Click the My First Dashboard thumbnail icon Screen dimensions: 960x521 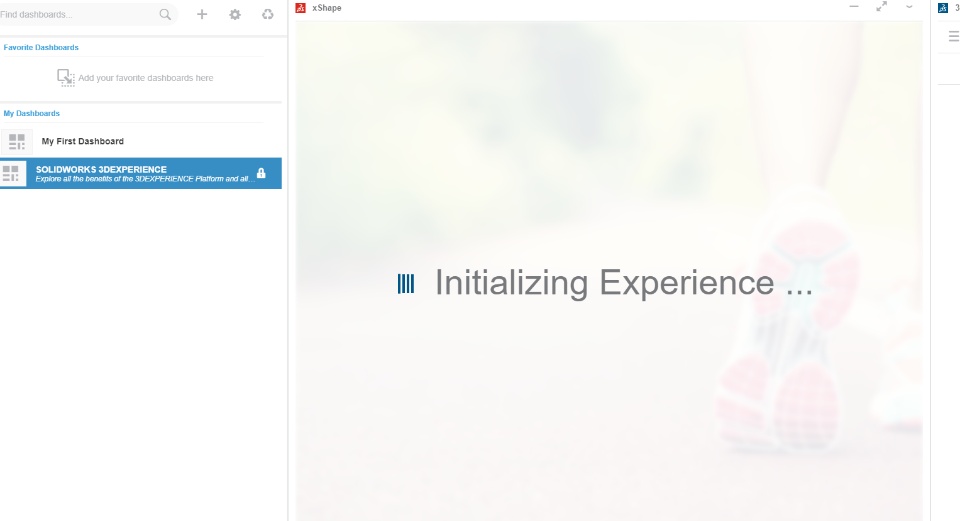coord(17,142)
